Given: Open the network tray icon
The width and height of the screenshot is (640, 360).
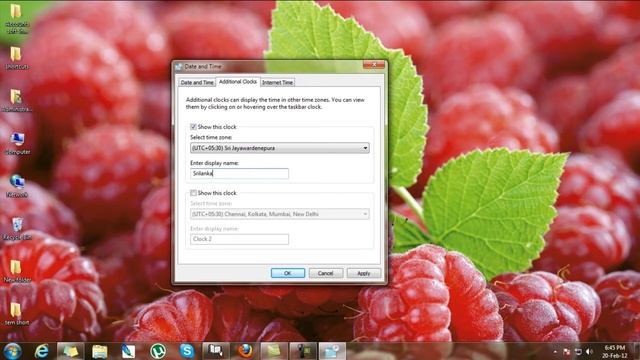Looking at the screenshot, I should [x=578, y=351].
